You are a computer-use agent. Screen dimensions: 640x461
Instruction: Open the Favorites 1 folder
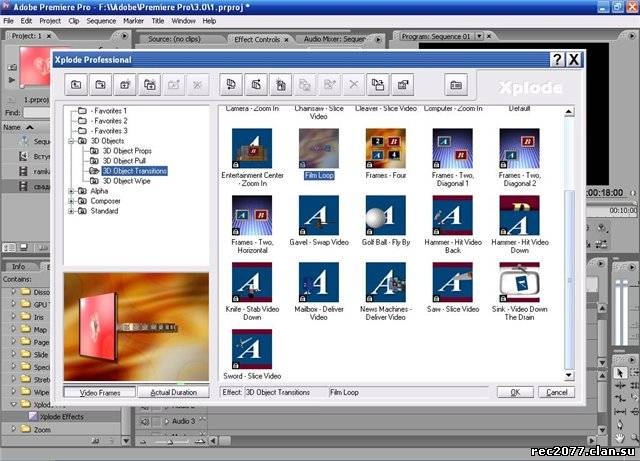(109, 111)
